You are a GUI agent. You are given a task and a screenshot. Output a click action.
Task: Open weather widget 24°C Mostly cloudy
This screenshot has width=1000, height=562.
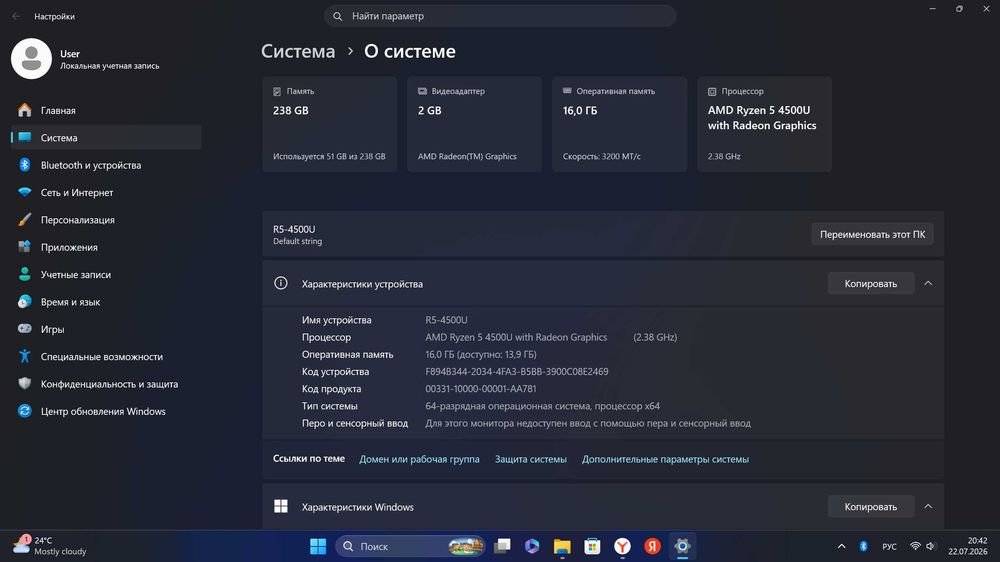point(50,546)
